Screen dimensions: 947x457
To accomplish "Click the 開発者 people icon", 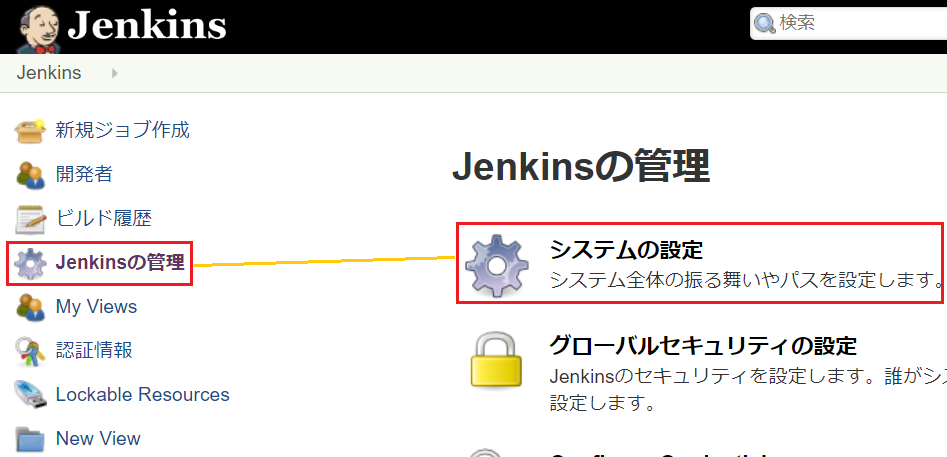I will pyautogui.click(x=30, y=174).
